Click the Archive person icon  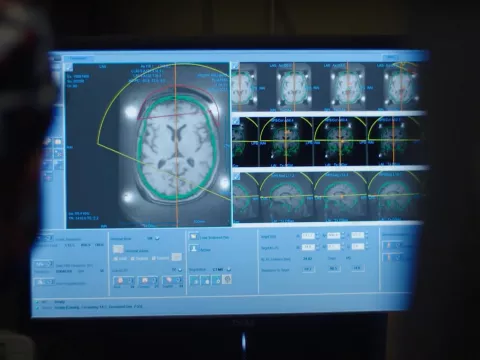(193, 248)
